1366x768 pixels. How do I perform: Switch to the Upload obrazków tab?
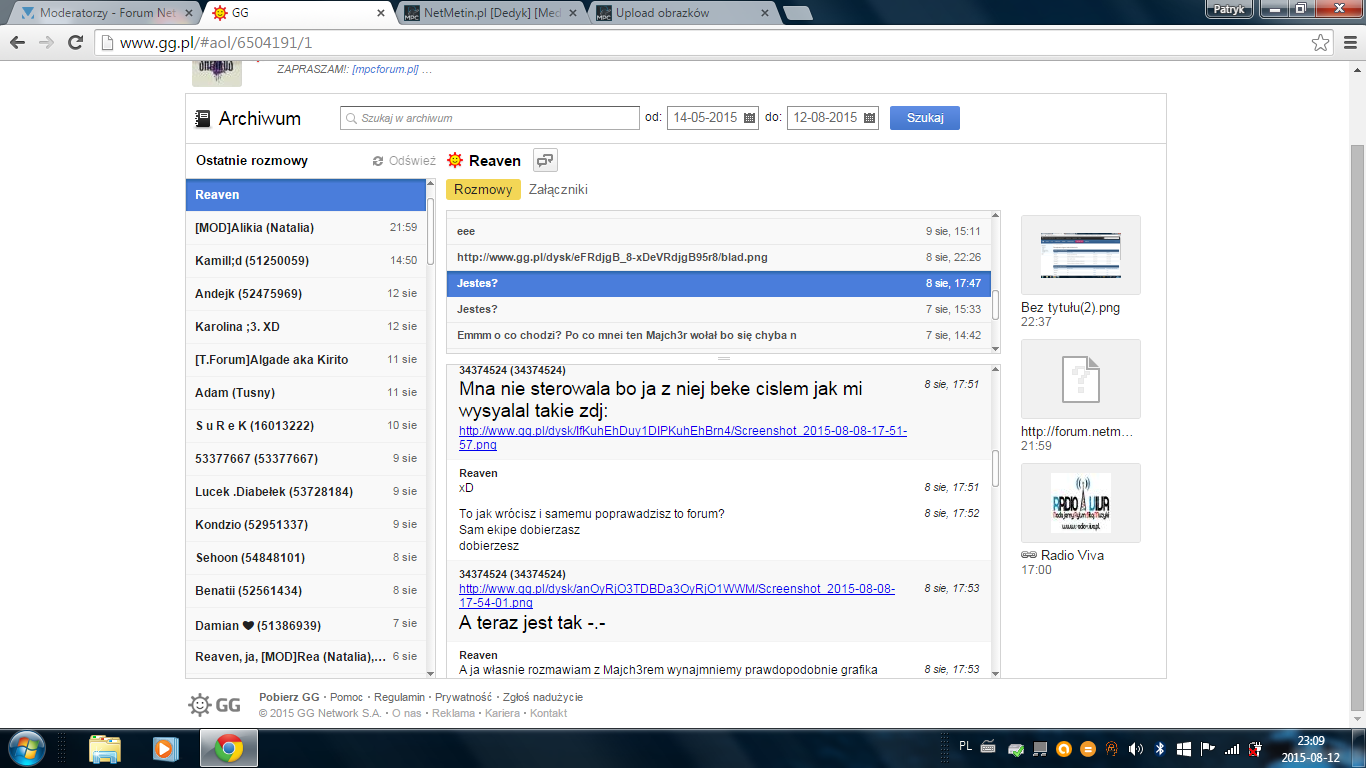(x=680, y=13)
